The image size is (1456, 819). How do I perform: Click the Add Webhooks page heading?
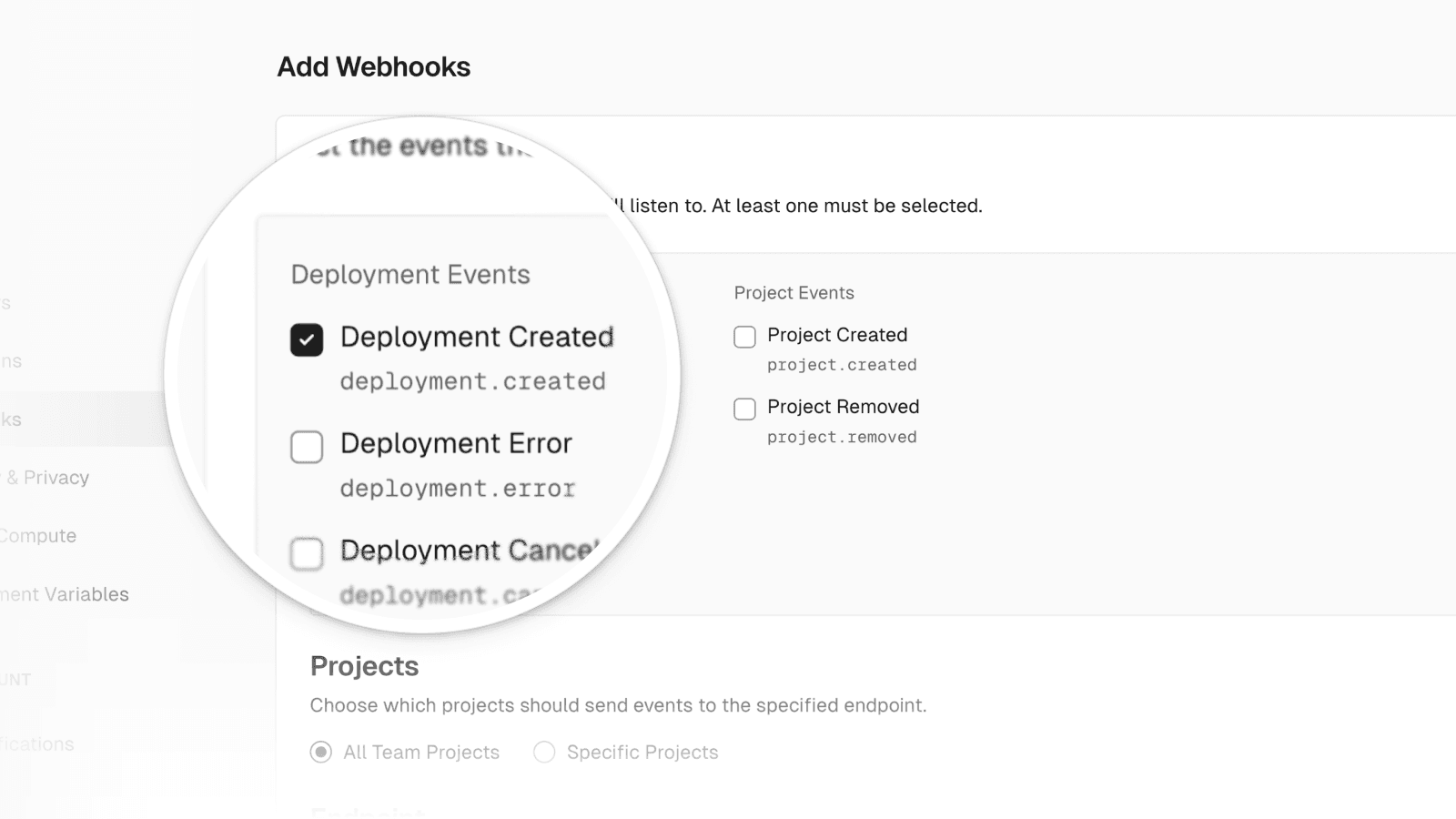373,67
